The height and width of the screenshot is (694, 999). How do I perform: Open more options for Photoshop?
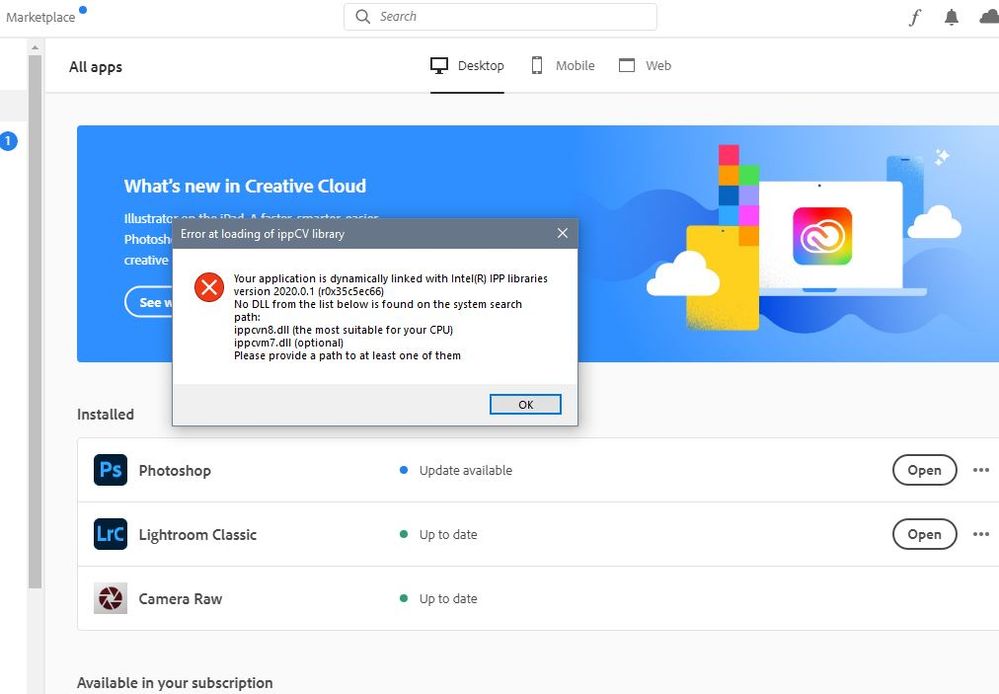(981, 470)
